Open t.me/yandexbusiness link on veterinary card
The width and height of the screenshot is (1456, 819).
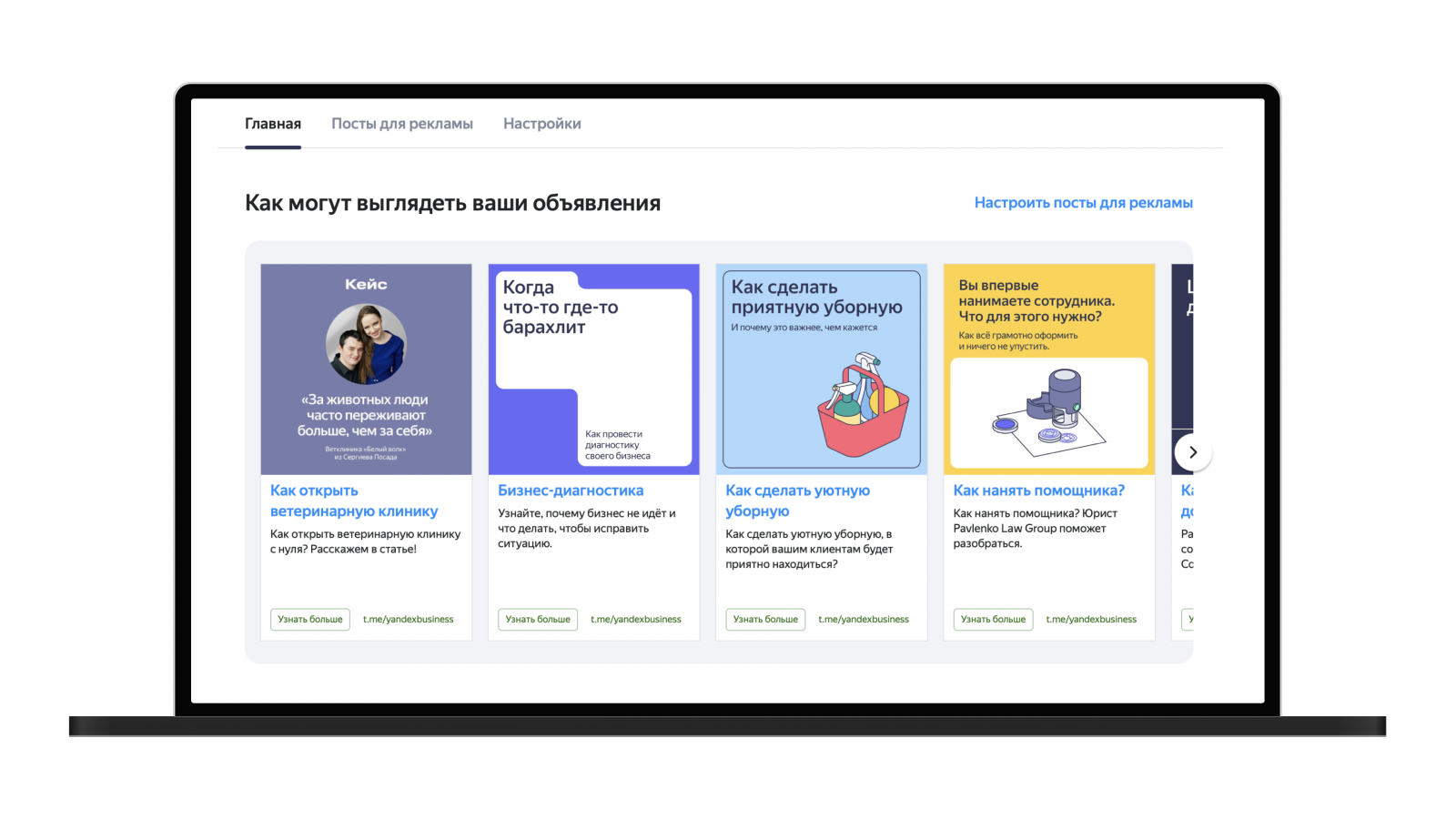409,620
